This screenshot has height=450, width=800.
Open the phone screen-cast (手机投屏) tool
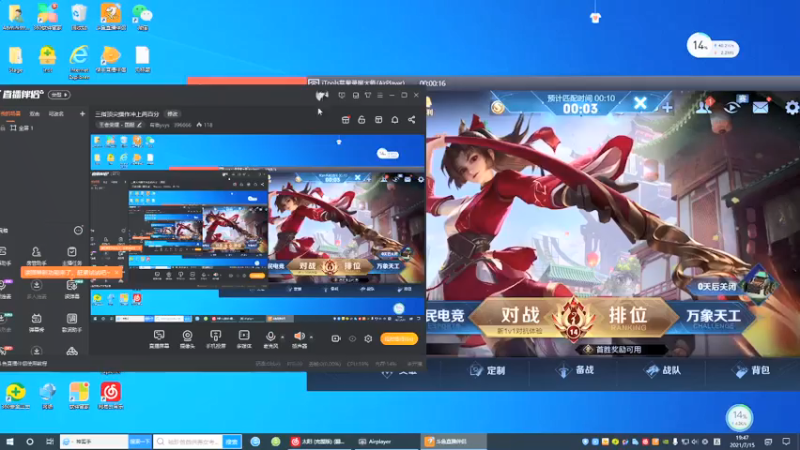tap(215, 339)
